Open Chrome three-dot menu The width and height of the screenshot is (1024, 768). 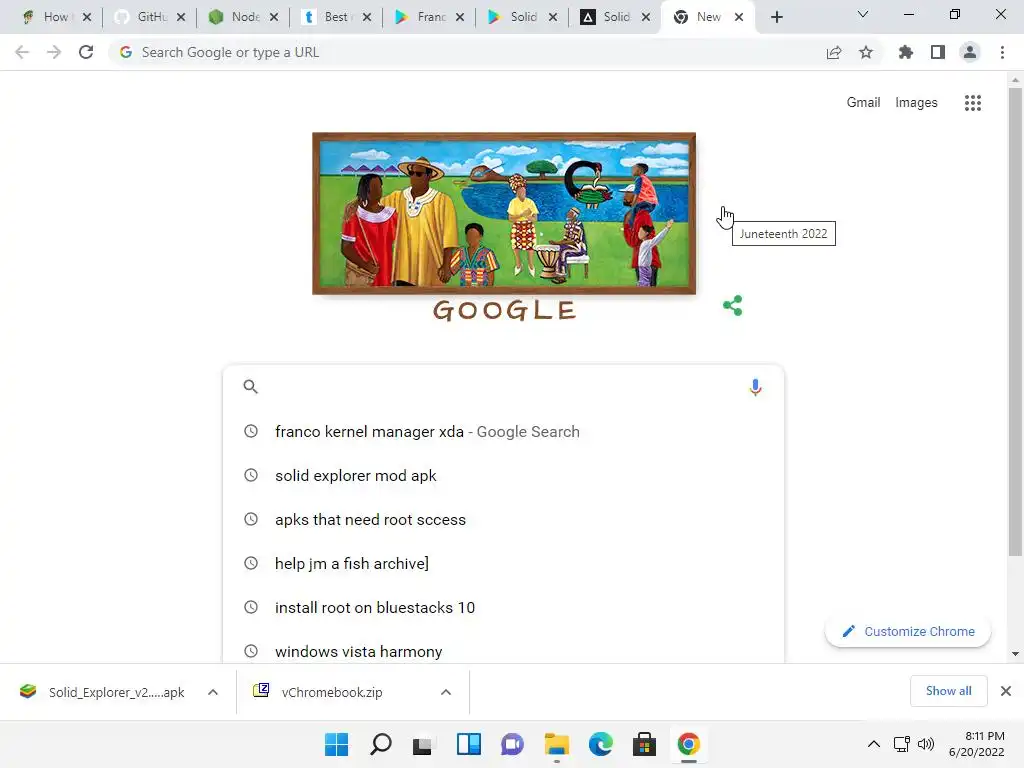click(x=1002, y=52)
